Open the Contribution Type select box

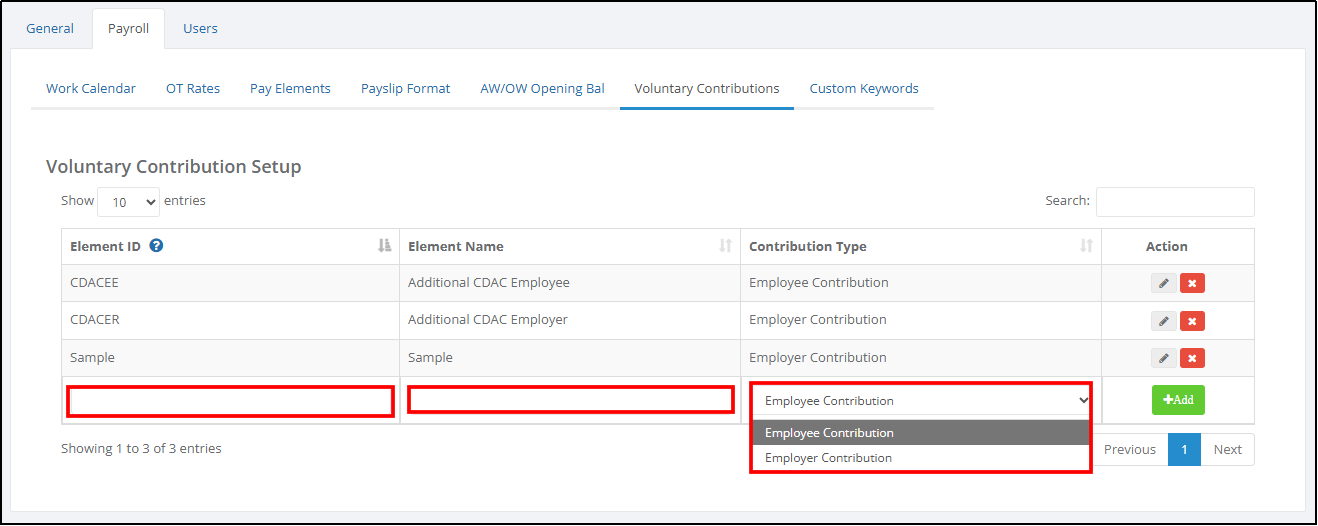point(921,400)
